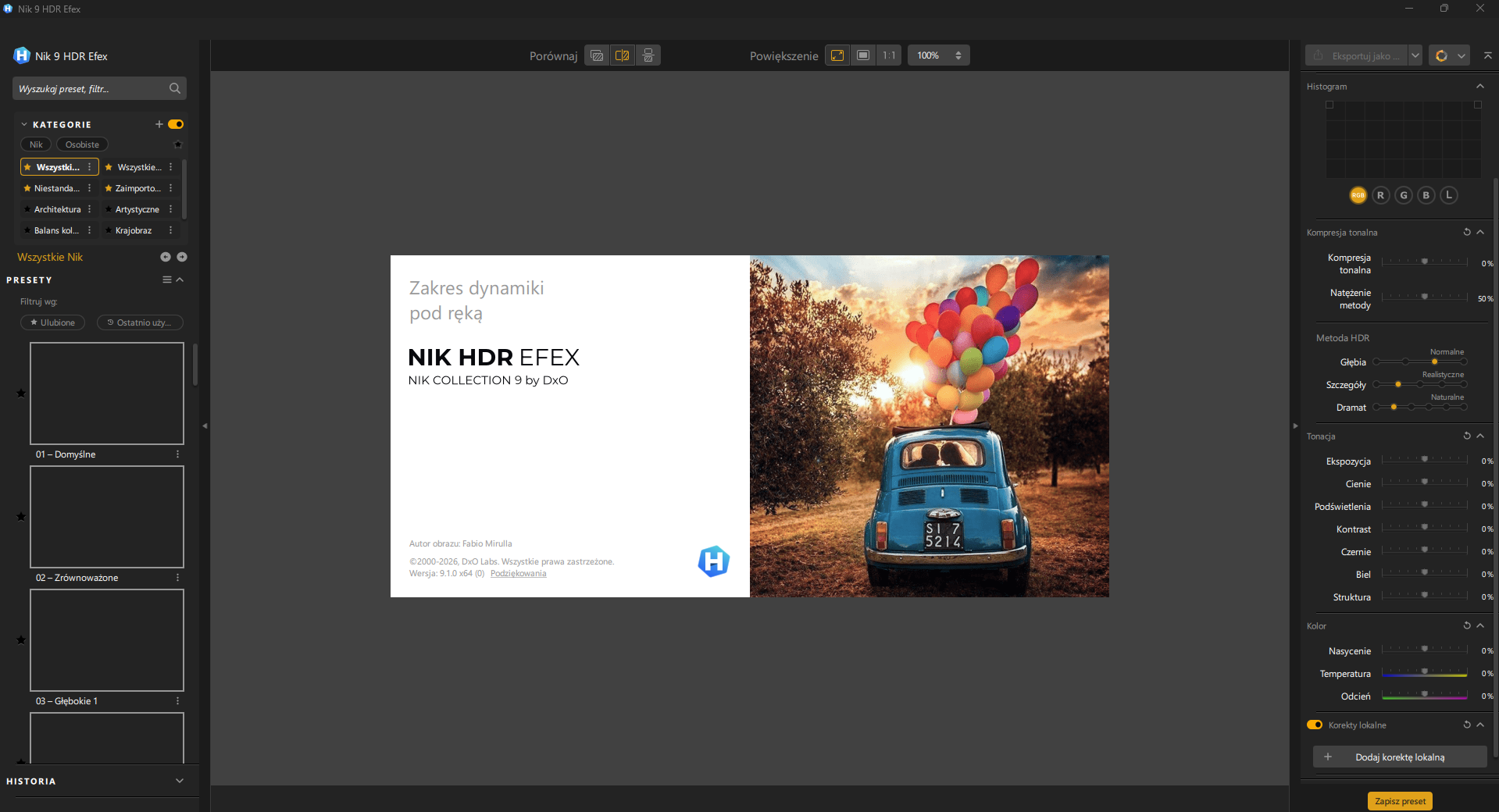
Task: Select the G histogram channel
Action: click(1404, 195)
